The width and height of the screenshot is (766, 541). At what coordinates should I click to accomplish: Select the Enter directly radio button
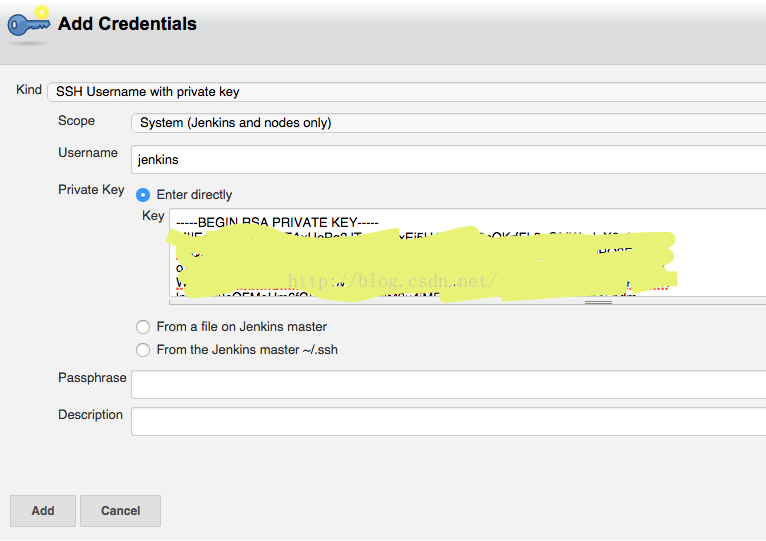tap(143, 195)
